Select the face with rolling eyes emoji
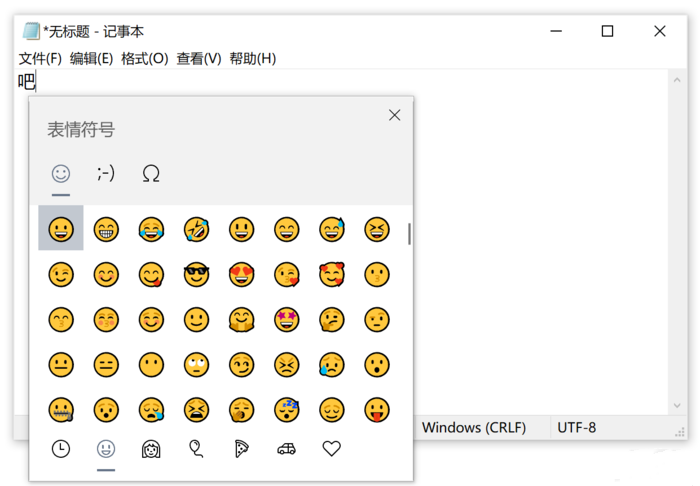 [196, 365]
